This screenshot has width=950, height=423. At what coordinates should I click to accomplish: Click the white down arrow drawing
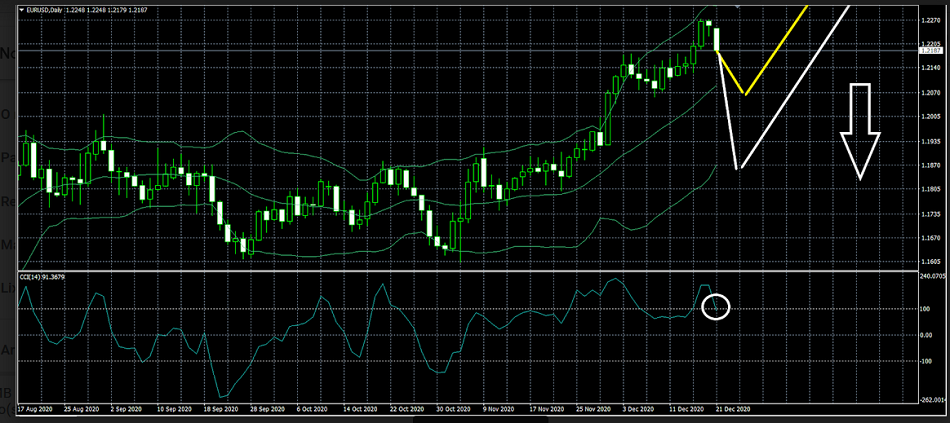859,130
